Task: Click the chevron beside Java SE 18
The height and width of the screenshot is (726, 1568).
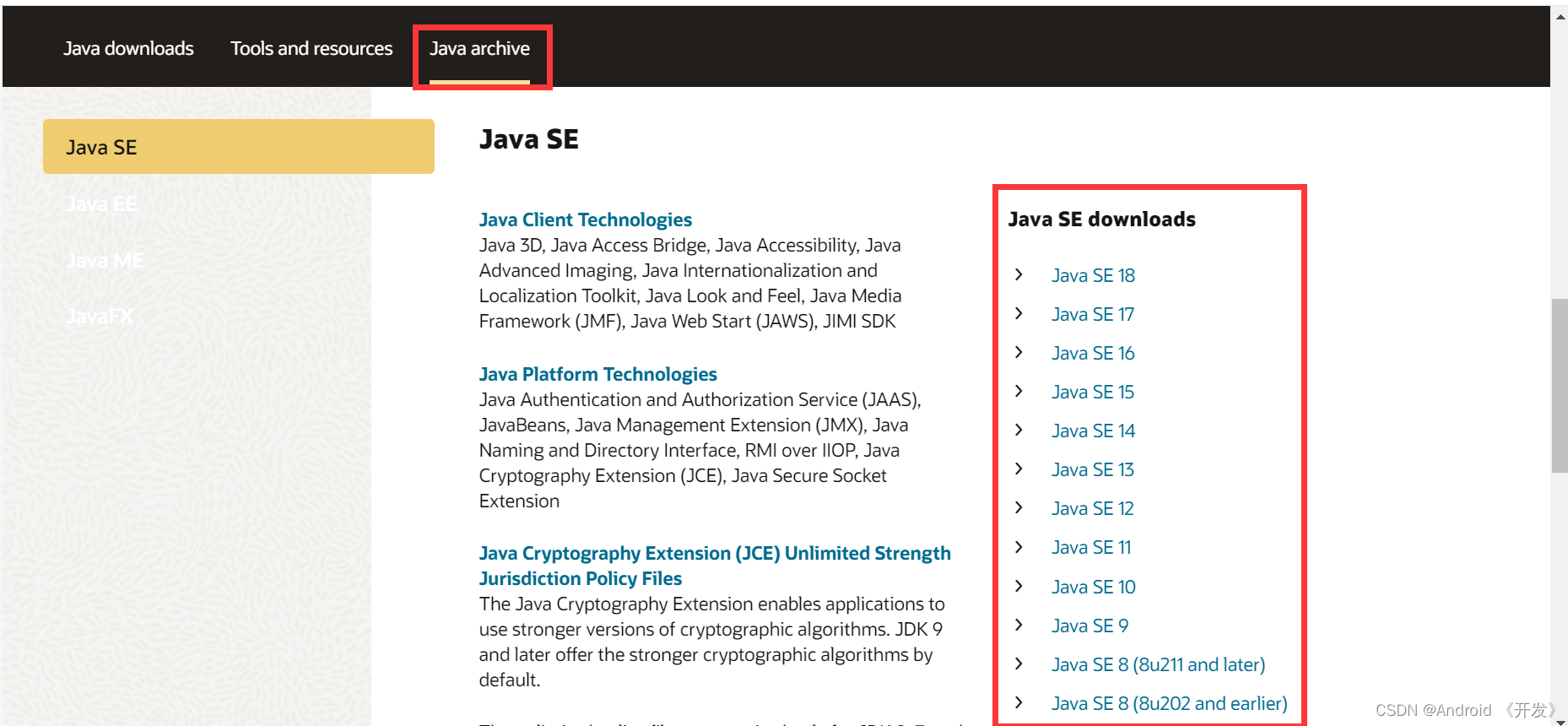Action: pyautogui.click(x=1019, y=274)
